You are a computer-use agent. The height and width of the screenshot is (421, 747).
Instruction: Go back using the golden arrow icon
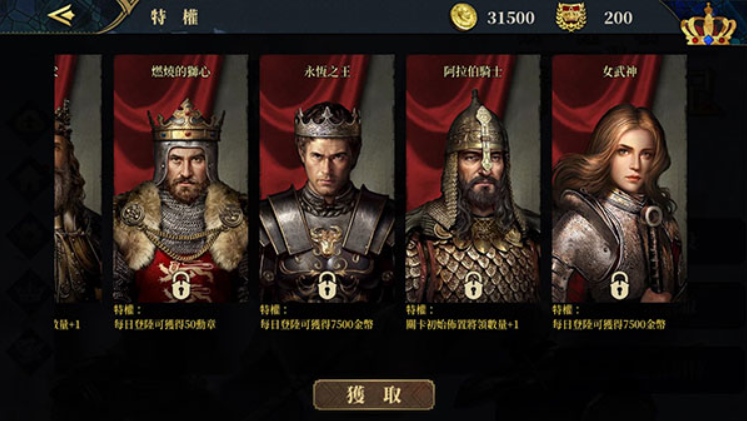[61, 15]
